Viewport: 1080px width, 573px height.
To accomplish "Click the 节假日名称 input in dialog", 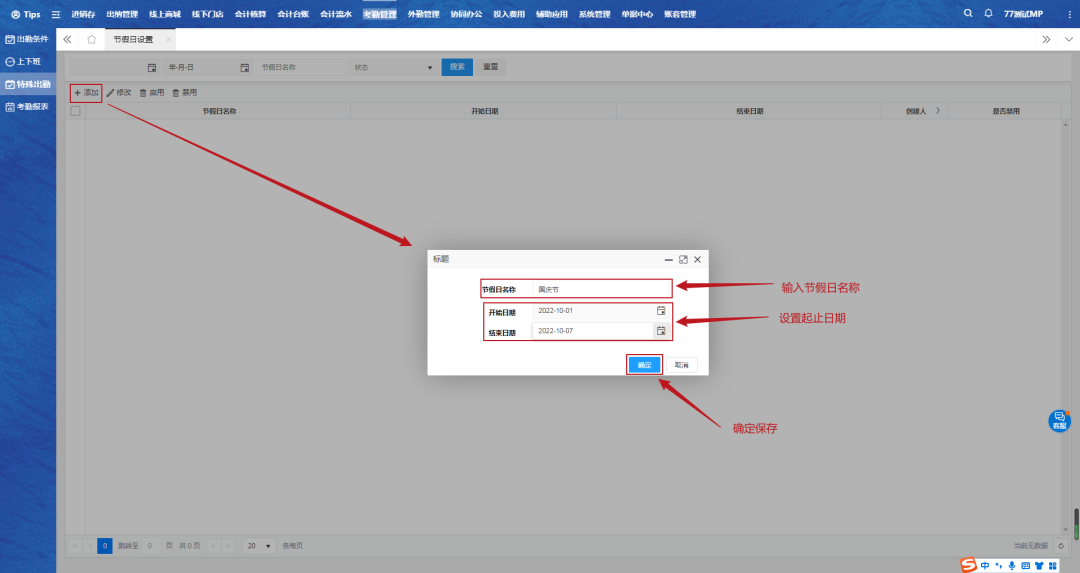I will [600, 289].
